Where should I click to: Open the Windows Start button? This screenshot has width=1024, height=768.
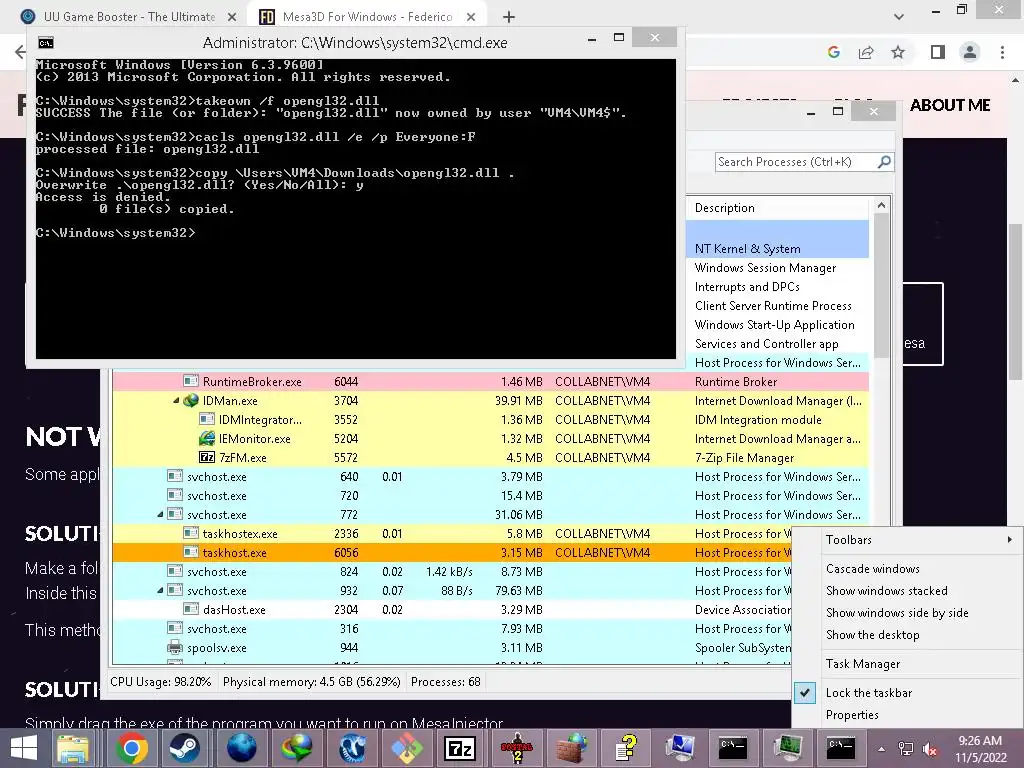click(x=24, y=748)
